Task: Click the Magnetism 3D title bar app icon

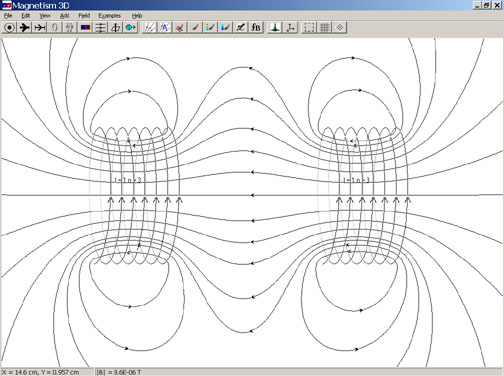Action: (6, 5)
